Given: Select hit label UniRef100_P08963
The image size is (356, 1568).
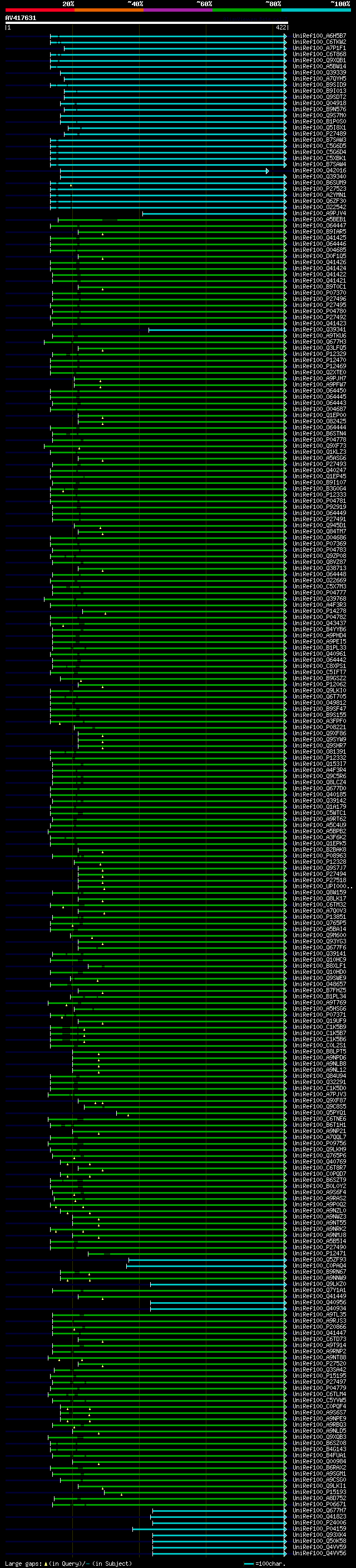Looking at the screenshot, I should pyautogui.click(x=319, y=855).
